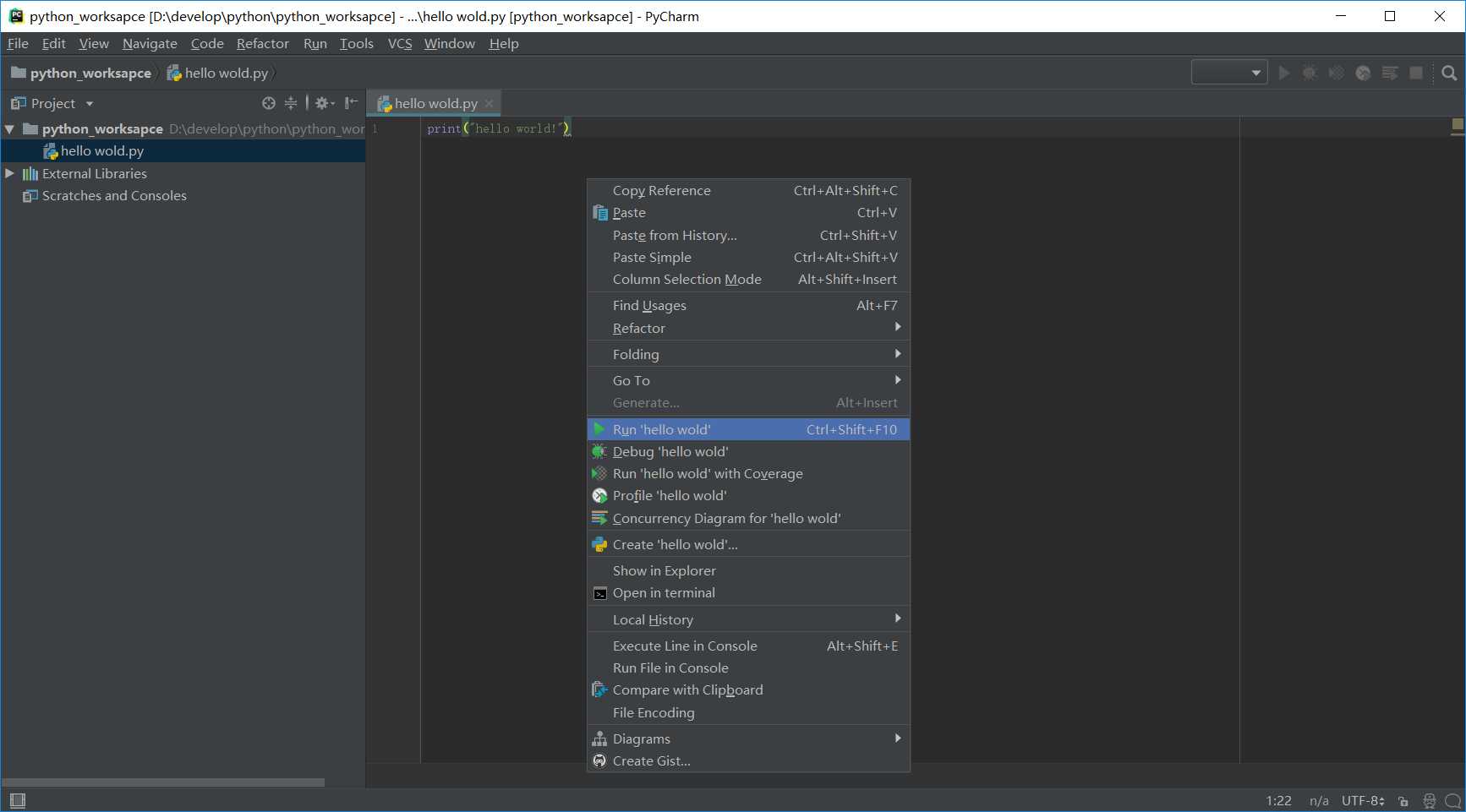The width and height of the screenshot is (1466, 812).
Task: Click the Run toolbar play icon
Action: (1283, 73)
